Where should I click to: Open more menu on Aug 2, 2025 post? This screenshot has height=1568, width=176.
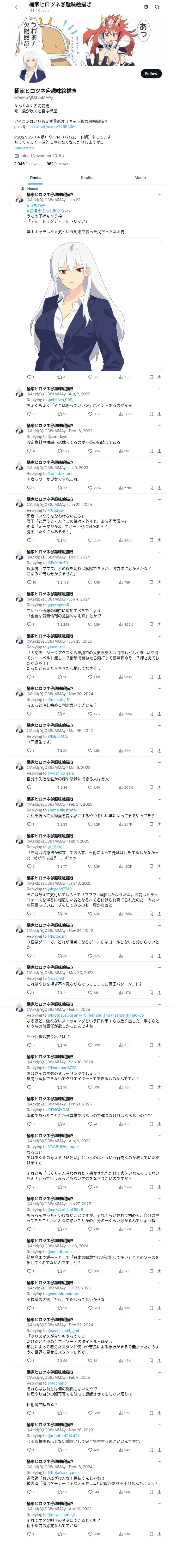(160, 388)
